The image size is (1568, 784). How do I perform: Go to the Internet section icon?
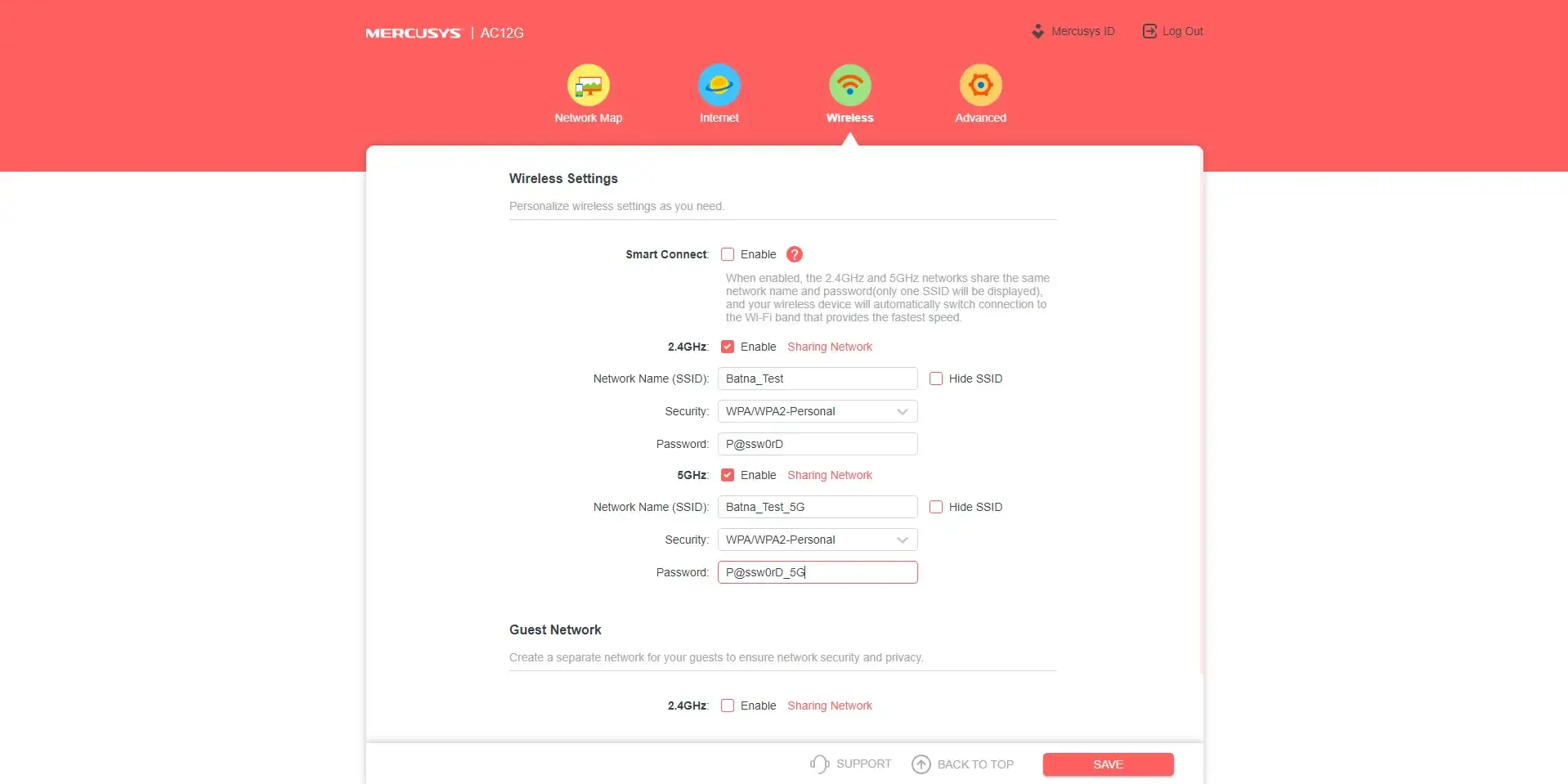click(x=719, y=86)
